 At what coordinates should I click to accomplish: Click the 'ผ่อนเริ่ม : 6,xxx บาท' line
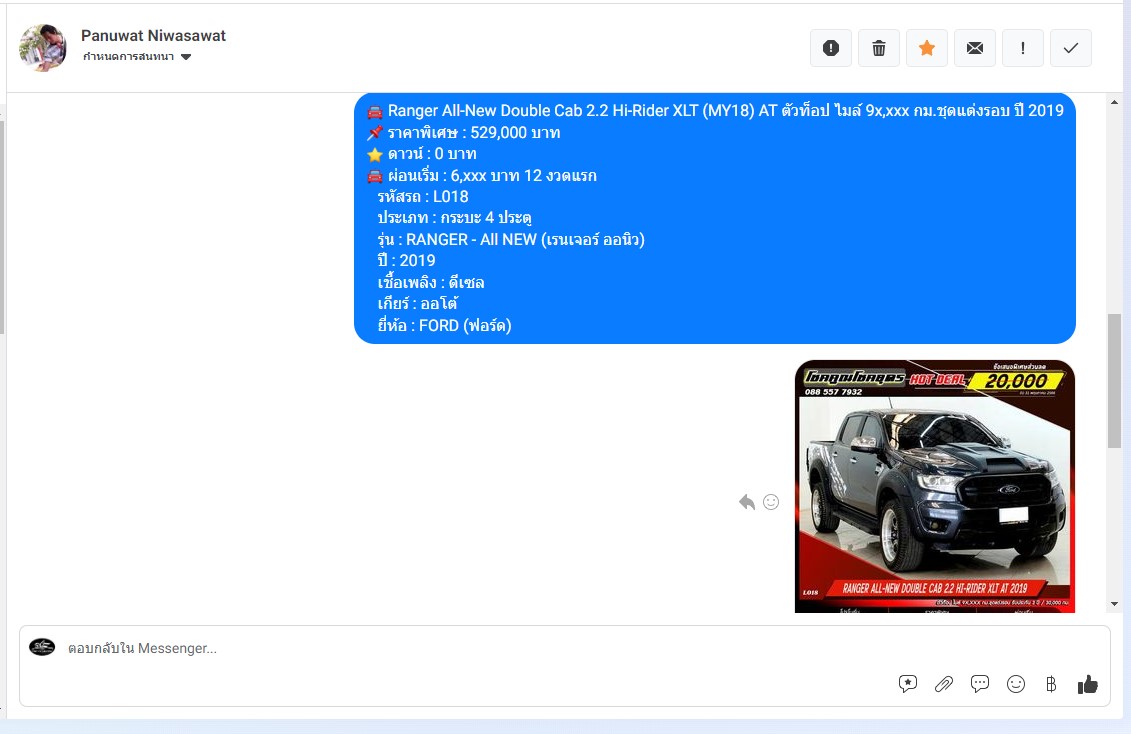(x=482, y=176)
